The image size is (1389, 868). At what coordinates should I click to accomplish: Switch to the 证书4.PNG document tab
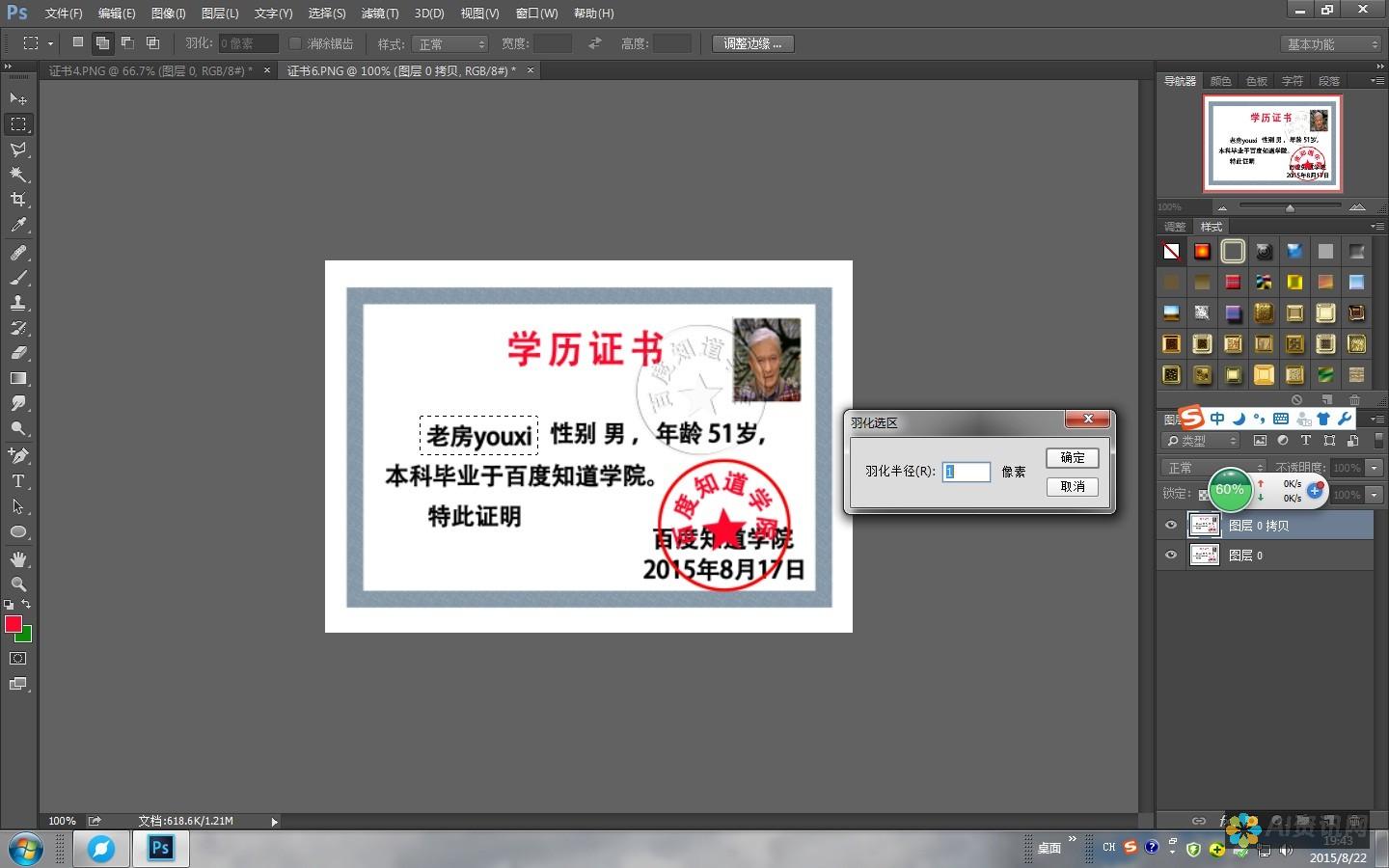point(150,70)
